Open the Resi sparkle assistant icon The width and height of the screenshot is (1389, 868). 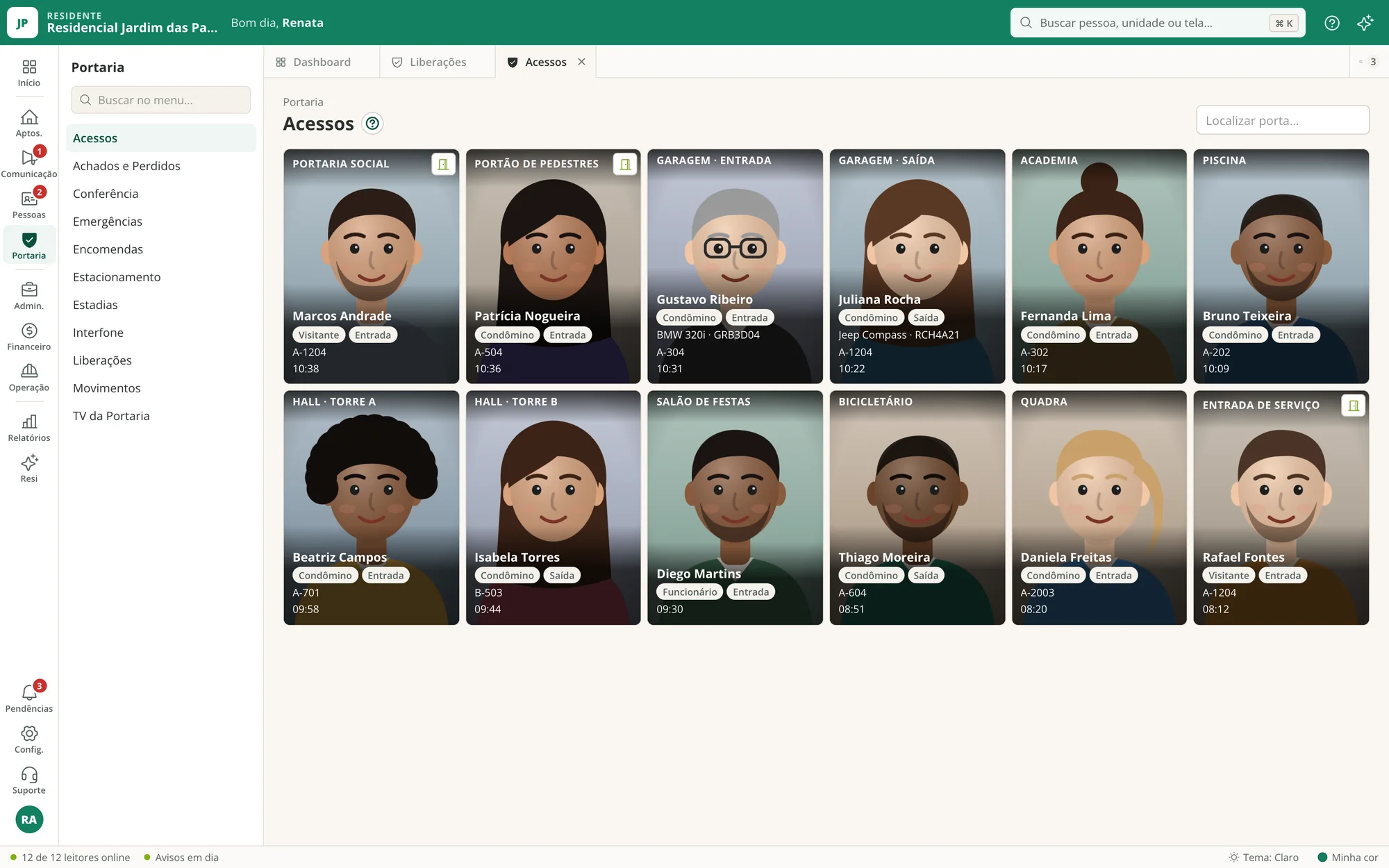point(28,469)
